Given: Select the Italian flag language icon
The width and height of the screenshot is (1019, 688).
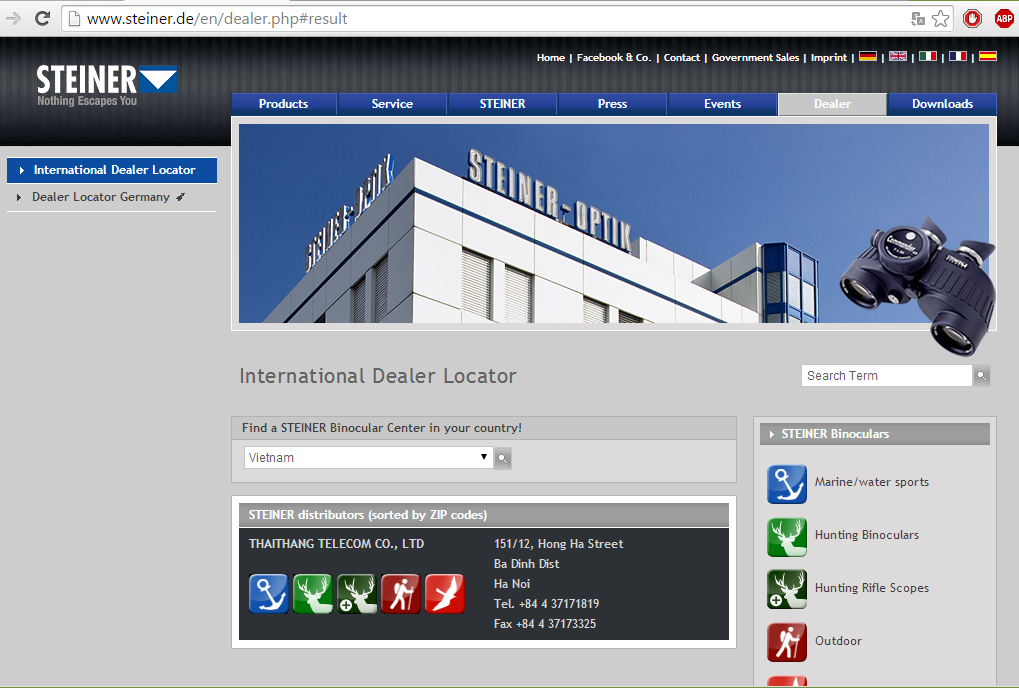Looking at the screenshot, I should (x=927, y=57).
